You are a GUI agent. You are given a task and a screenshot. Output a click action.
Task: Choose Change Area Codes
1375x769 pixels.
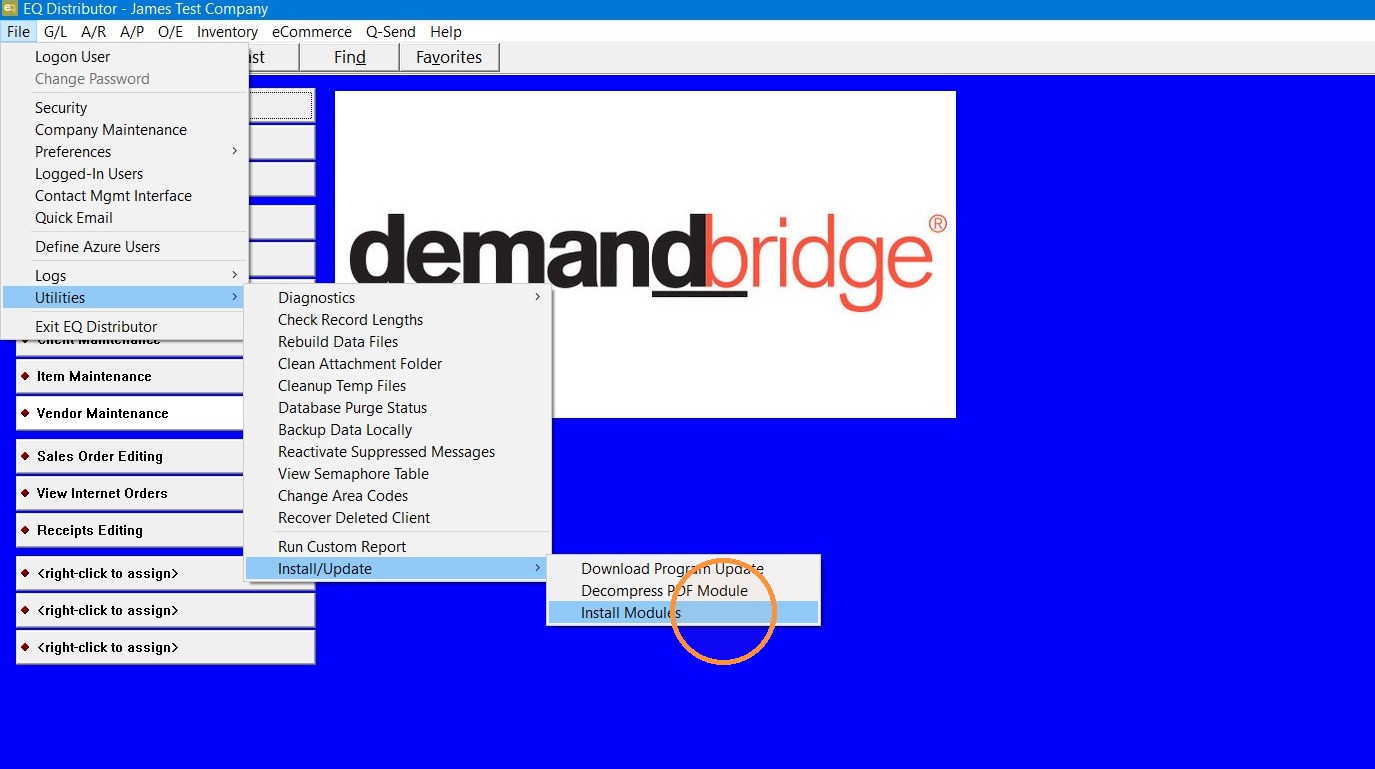[x=398, y=496]
